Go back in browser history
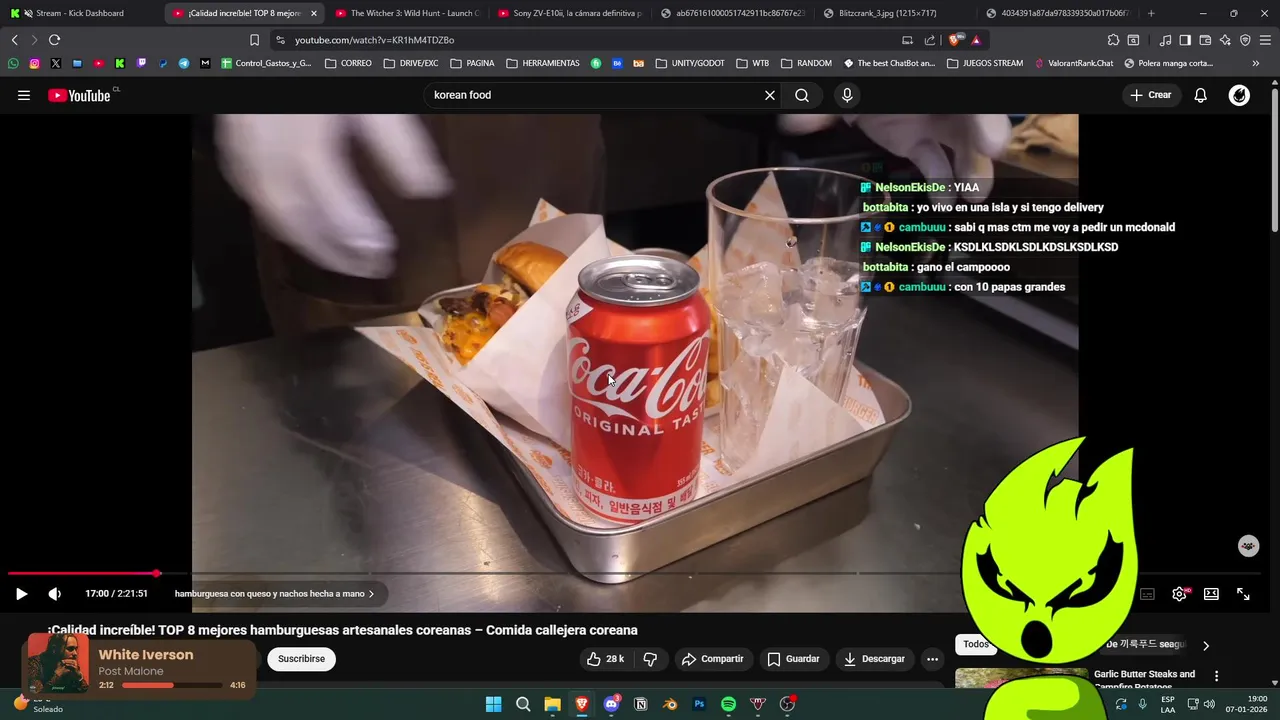This screenshot has height=720, width=1280. [14, 40]
